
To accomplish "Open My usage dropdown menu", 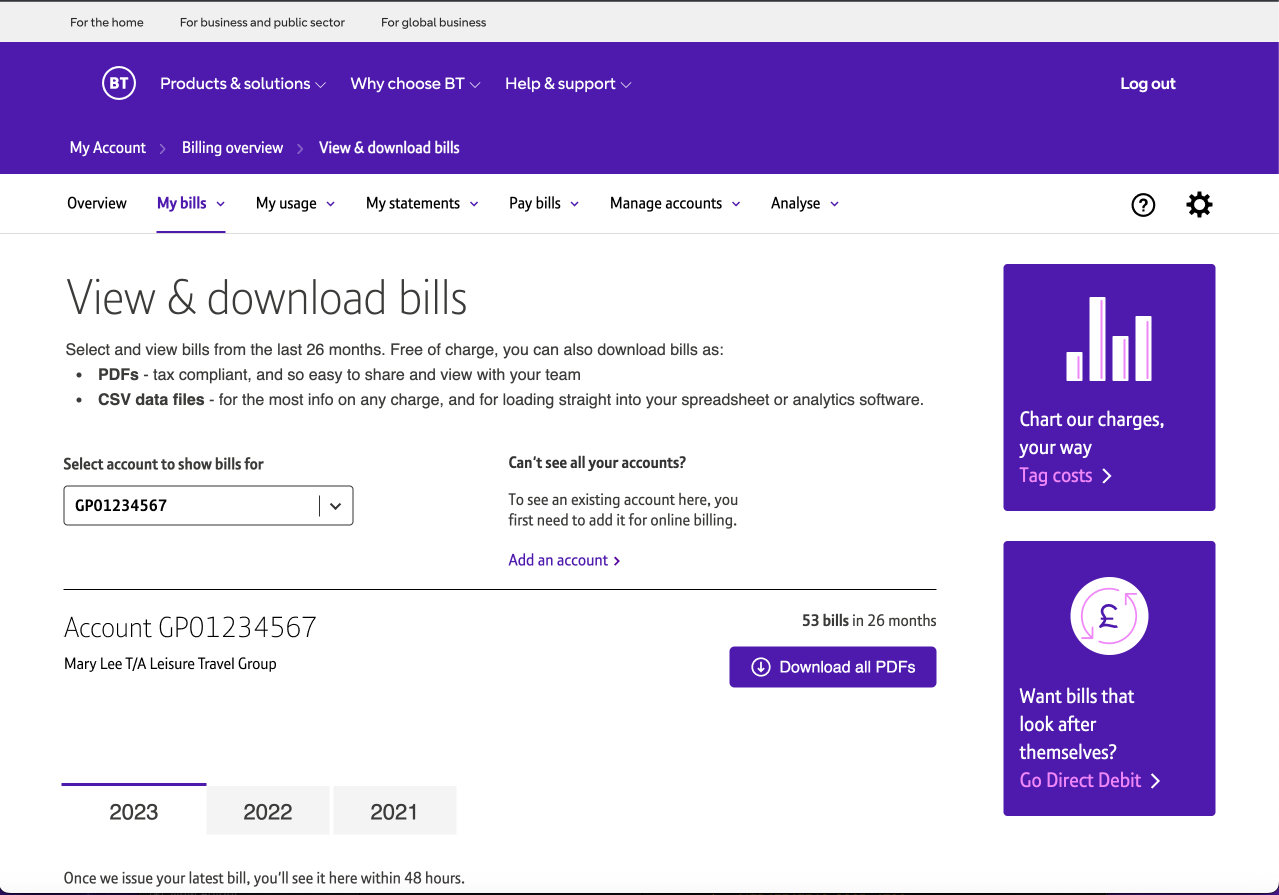I will pyautogui.click(x=295, y=203).
